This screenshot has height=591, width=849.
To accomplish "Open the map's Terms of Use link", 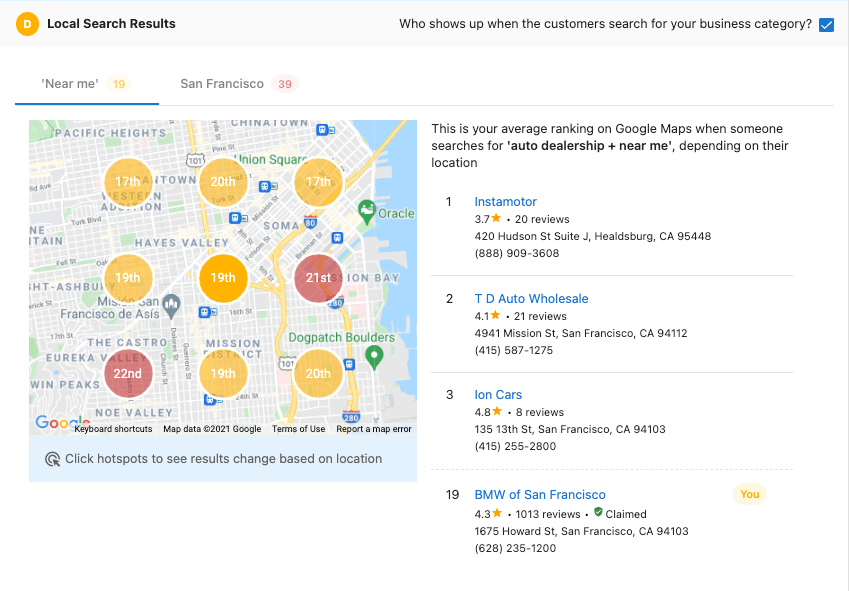I will click(298, 429).
